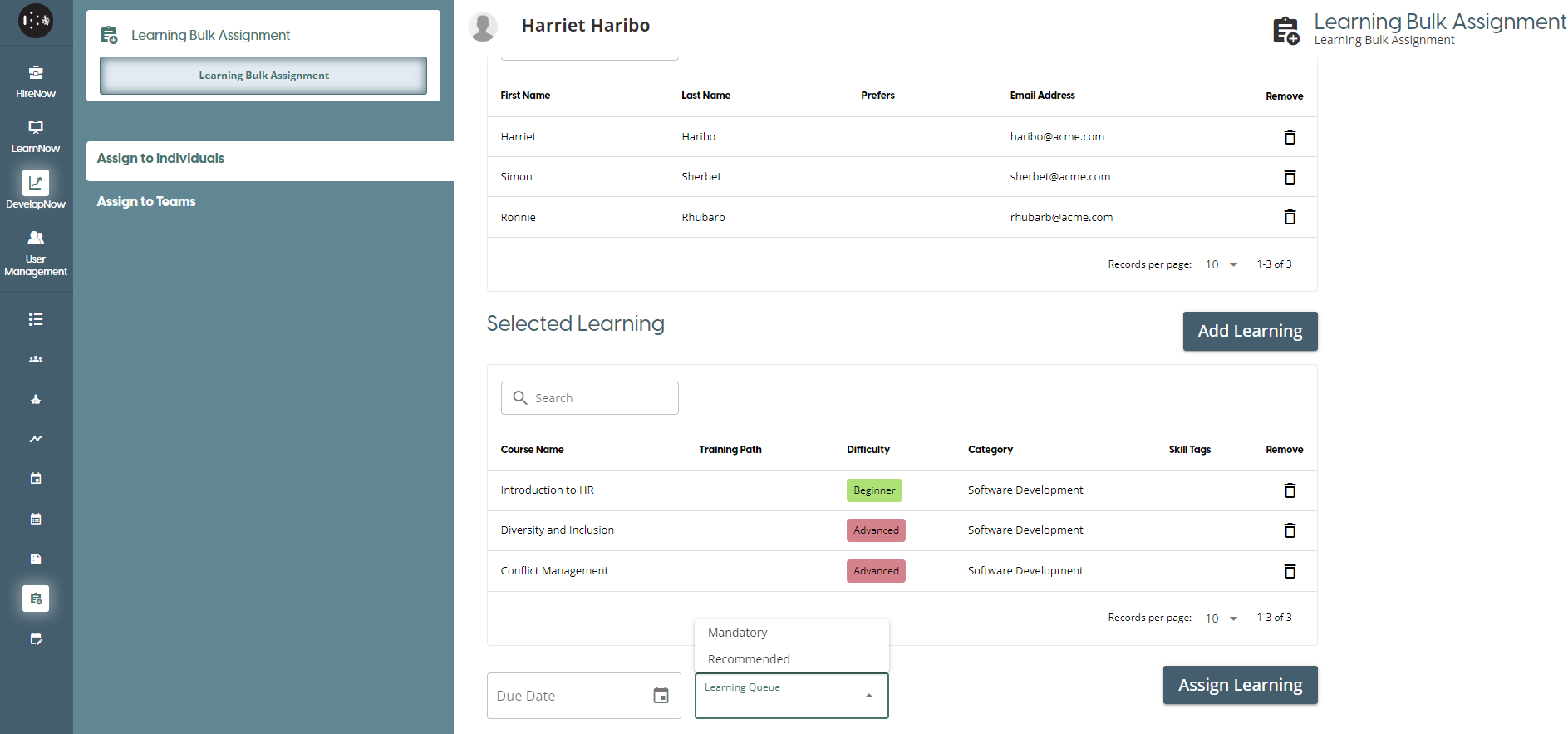Select Assign to Individuals tab
Screen dimensions: 1568x734
tap(160, 158)
